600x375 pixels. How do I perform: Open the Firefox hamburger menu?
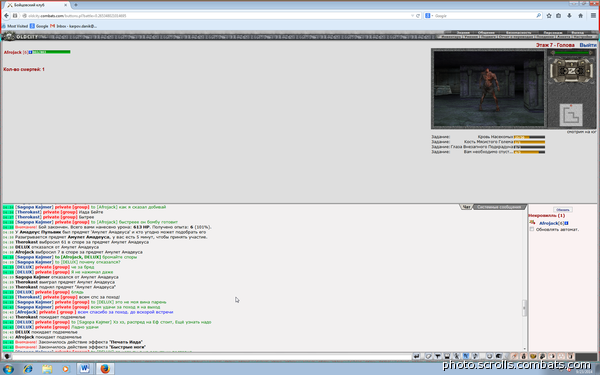[x=593, y=16]
